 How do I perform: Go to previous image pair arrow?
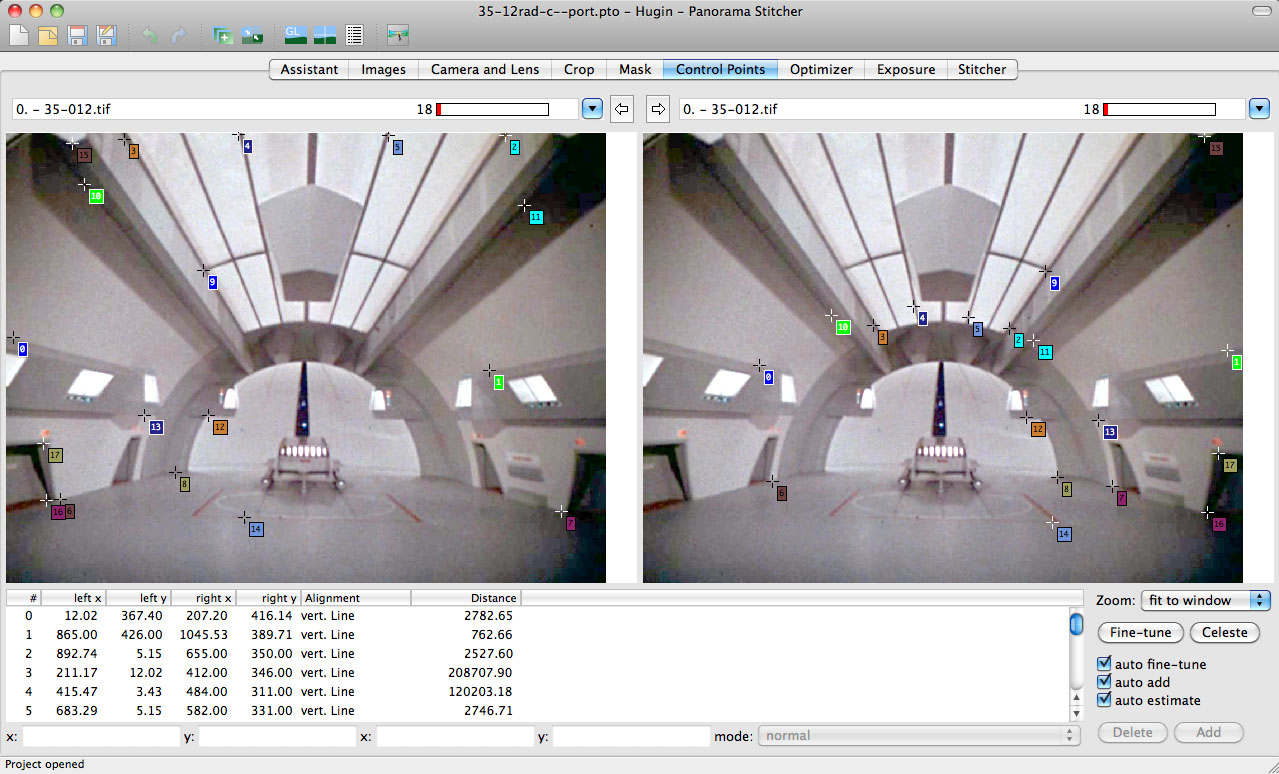coord(622,108)
